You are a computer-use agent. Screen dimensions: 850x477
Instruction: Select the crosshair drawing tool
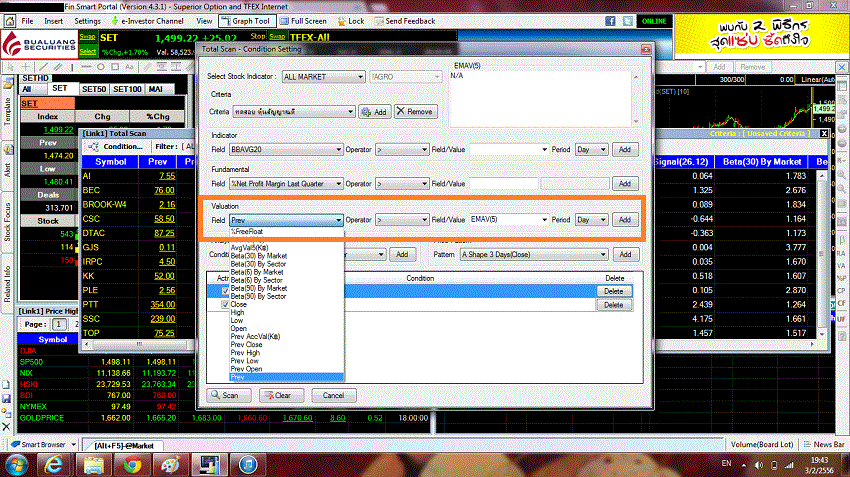[25, 67]
